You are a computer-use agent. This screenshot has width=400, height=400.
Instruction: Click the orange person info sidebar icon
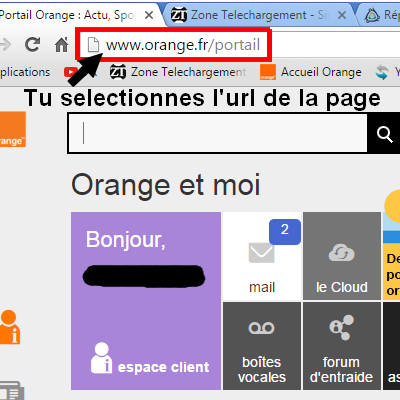[10, 327]
